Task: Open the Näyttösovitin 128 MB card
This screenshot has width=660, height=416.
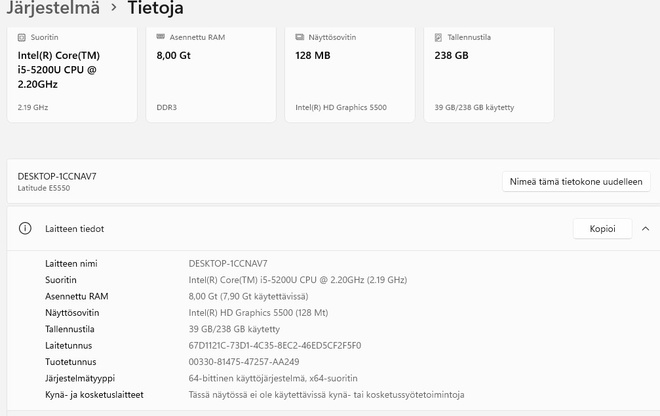Action: click(x=350, y=74)
